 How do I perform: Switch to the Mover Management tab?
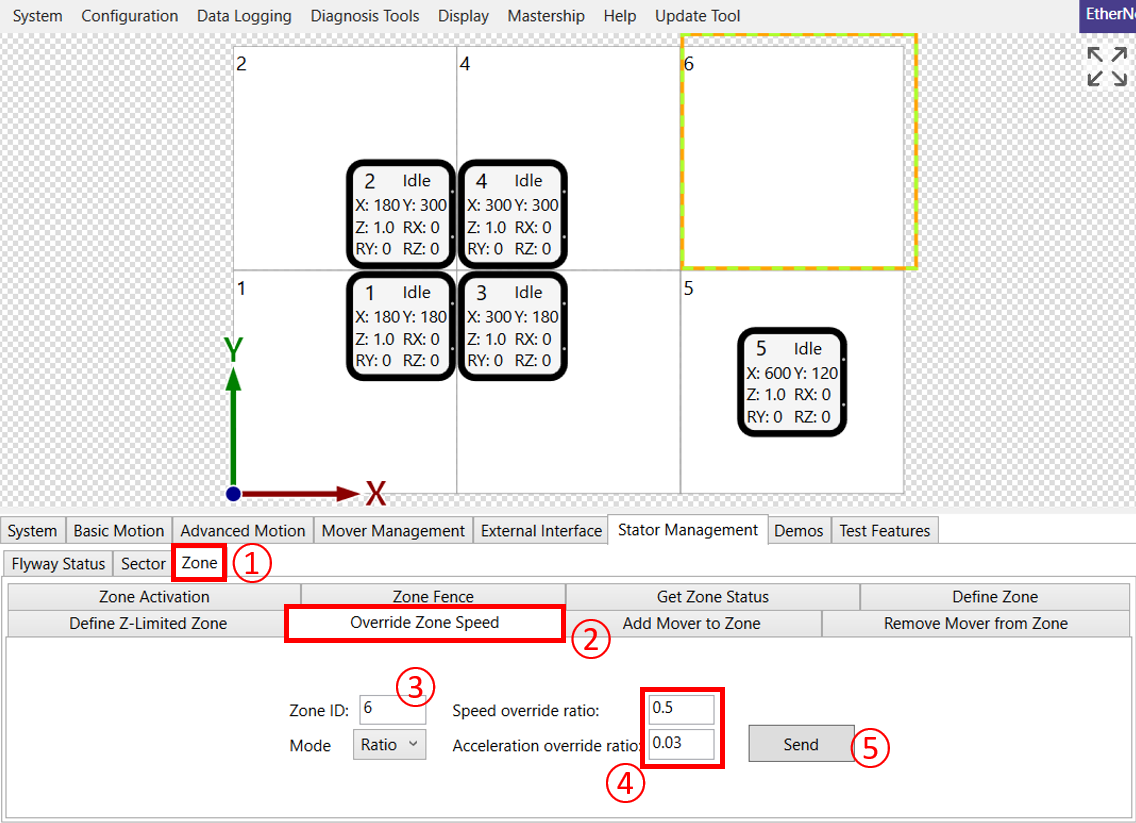393,531
